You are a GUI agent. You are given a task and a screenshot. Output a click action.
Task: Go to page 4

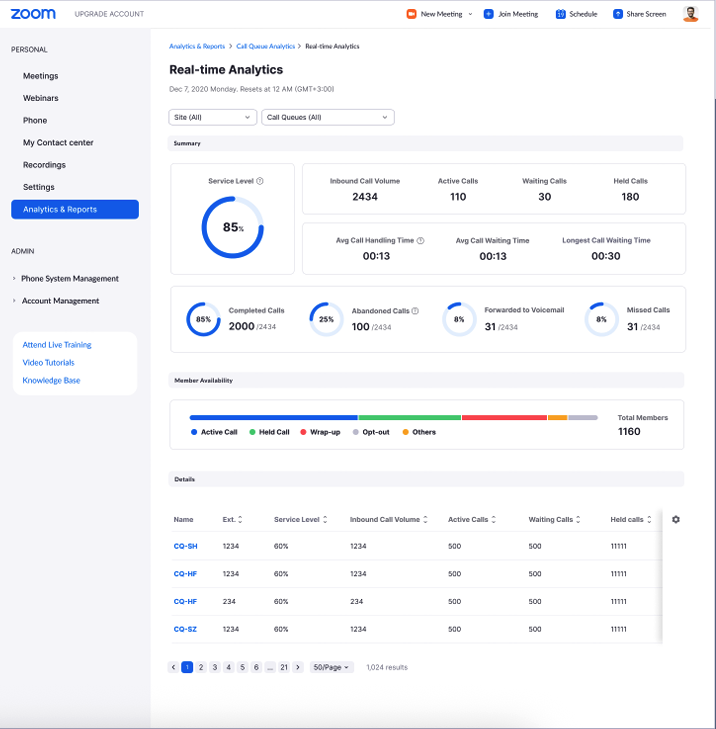[228, 667]
